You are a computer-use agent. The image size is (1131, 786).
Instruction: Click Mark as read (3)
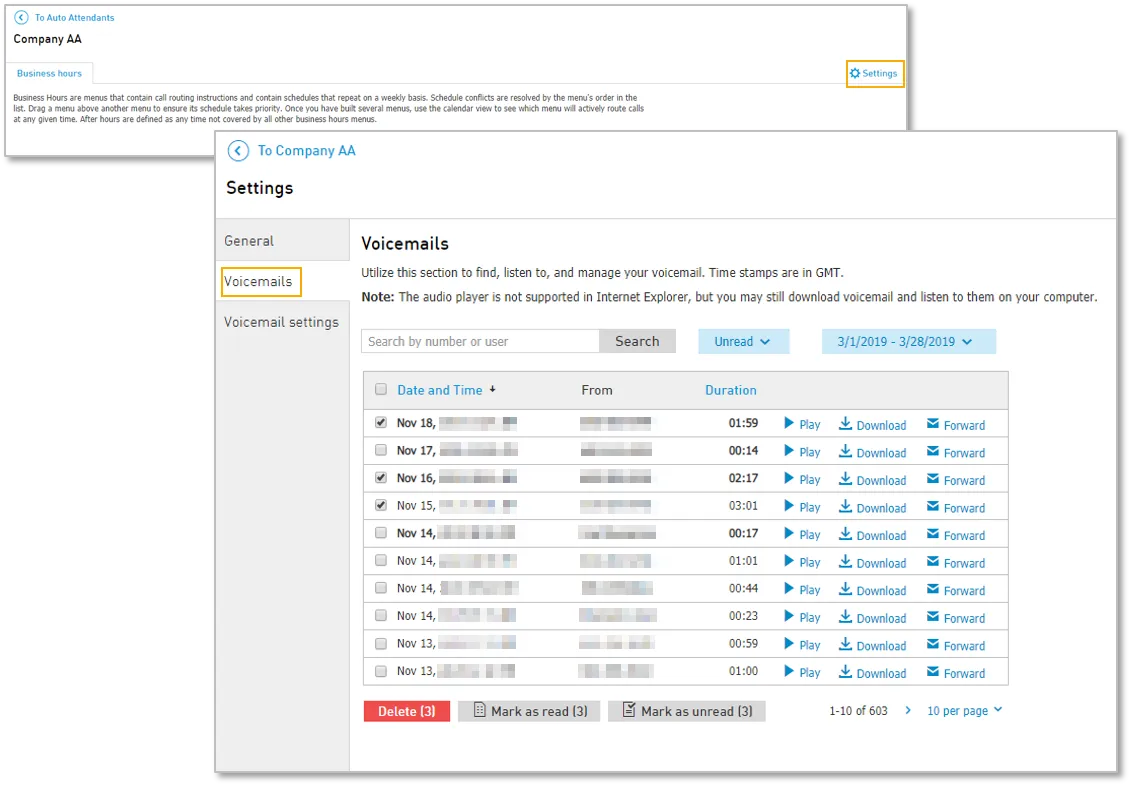click(x=529, y=711)
